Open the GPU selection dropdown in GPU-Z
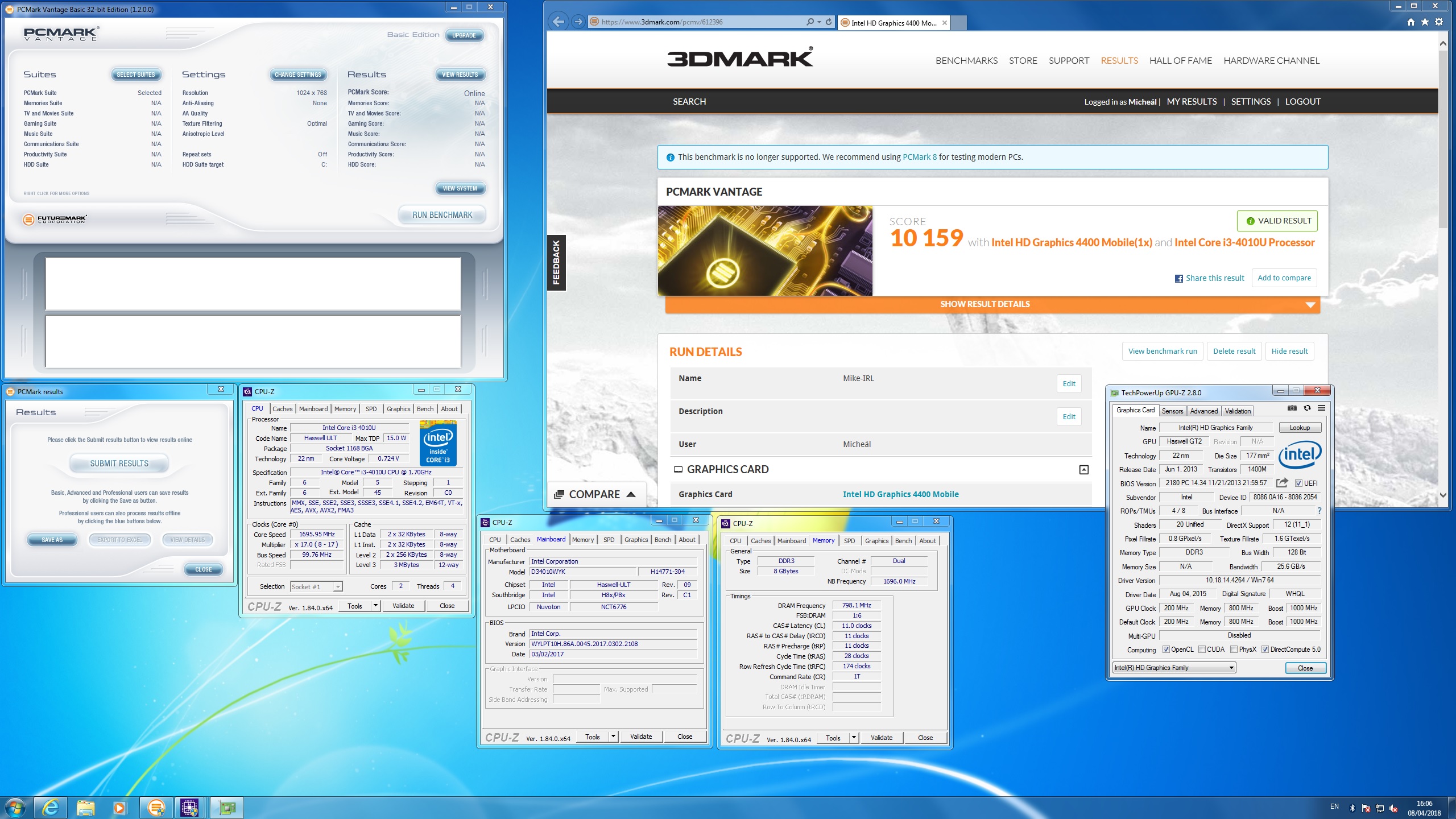Screen dimensions: 1456x819 [x=1174, y=668]
